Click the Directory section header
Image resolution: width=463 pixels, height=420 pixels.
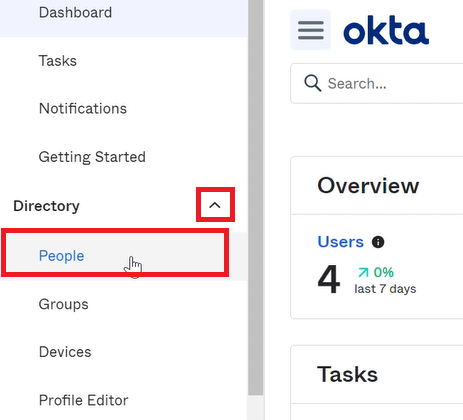pos(47,206)
